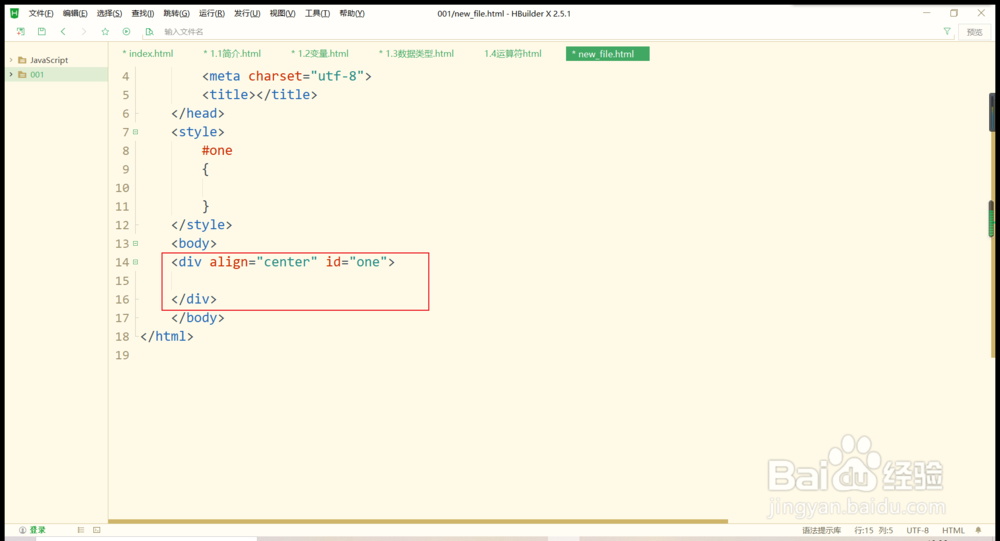1000x541 pixels.
Task: Click the notification bell in status bar
Action: [x=978, y=530]
